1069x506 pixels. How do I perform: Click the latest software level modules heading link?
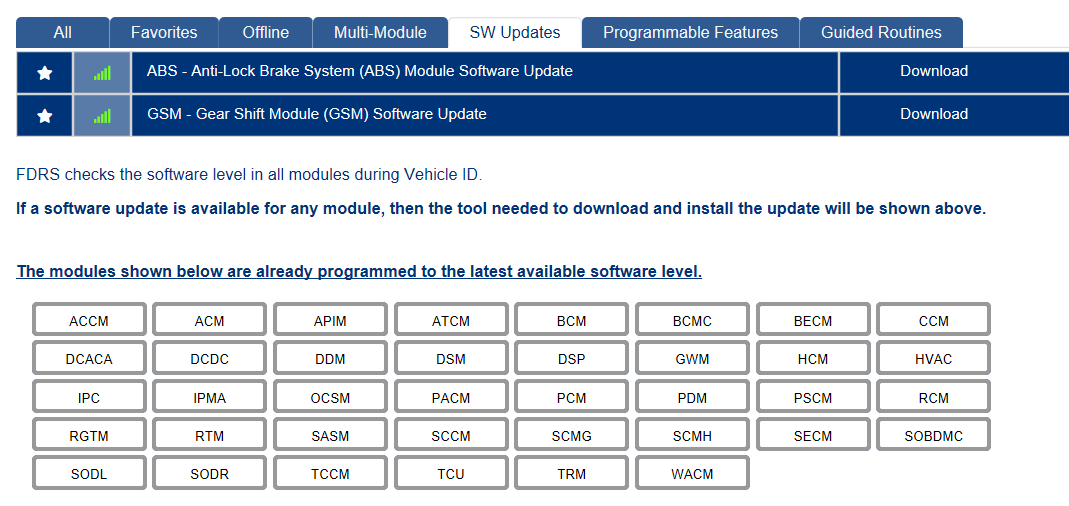[x=359, y=272]
